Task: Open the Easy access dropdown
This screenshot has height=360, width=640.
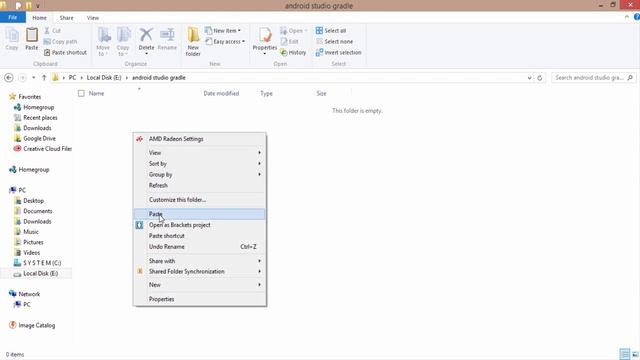Action: [x=225, y=42]
